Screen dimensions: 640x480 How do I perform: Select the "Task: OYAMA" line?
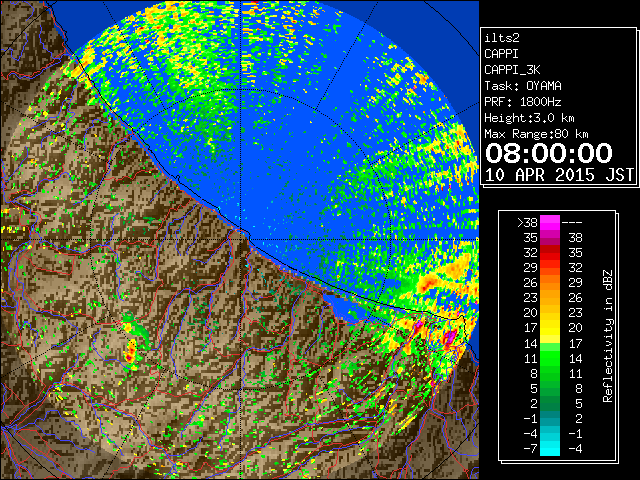tap(523, 86)
